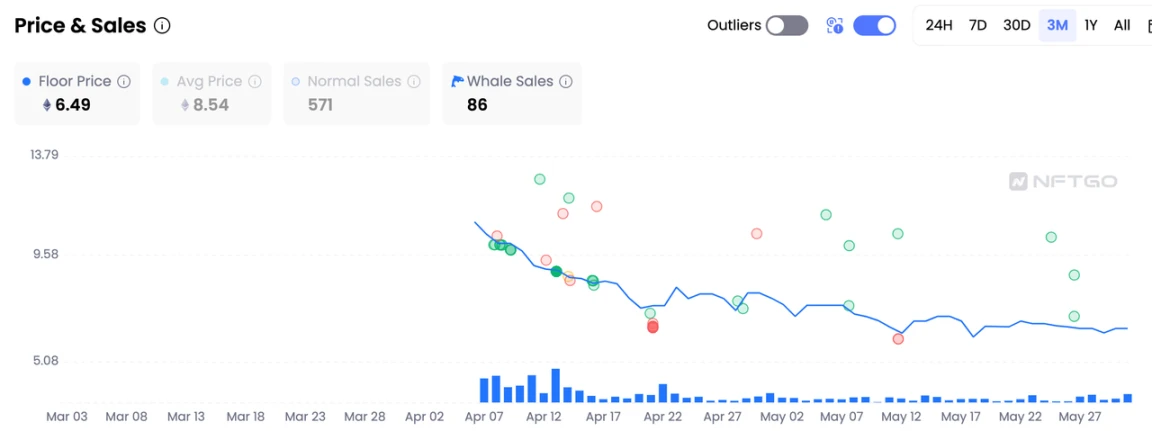Choose the 30D time range tab
Image resolution: width=1152 pixels, height=431 pixels.
point(1016,25)
